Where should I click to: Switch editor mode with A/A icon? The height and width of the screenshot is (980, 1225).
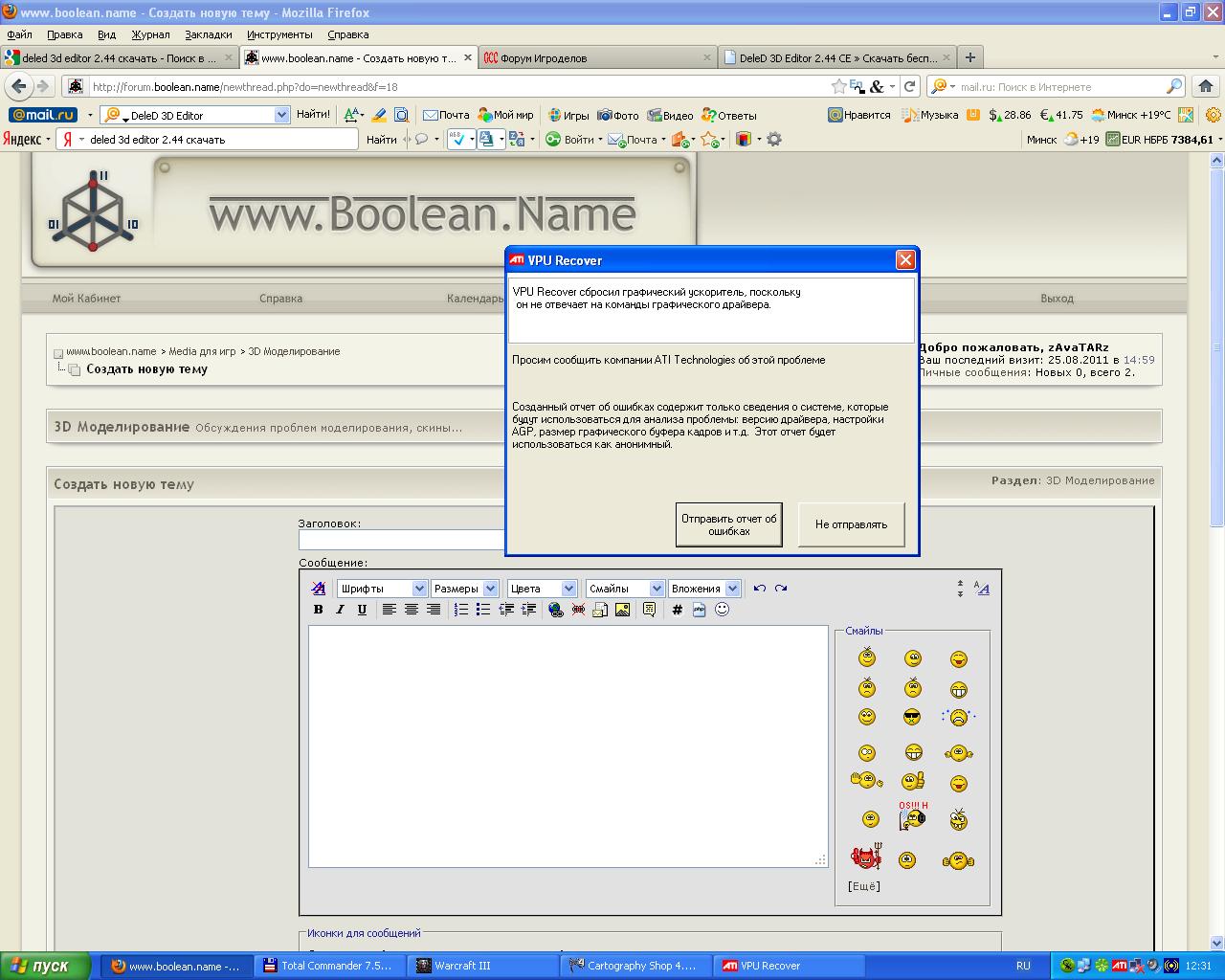coord(981,589)
